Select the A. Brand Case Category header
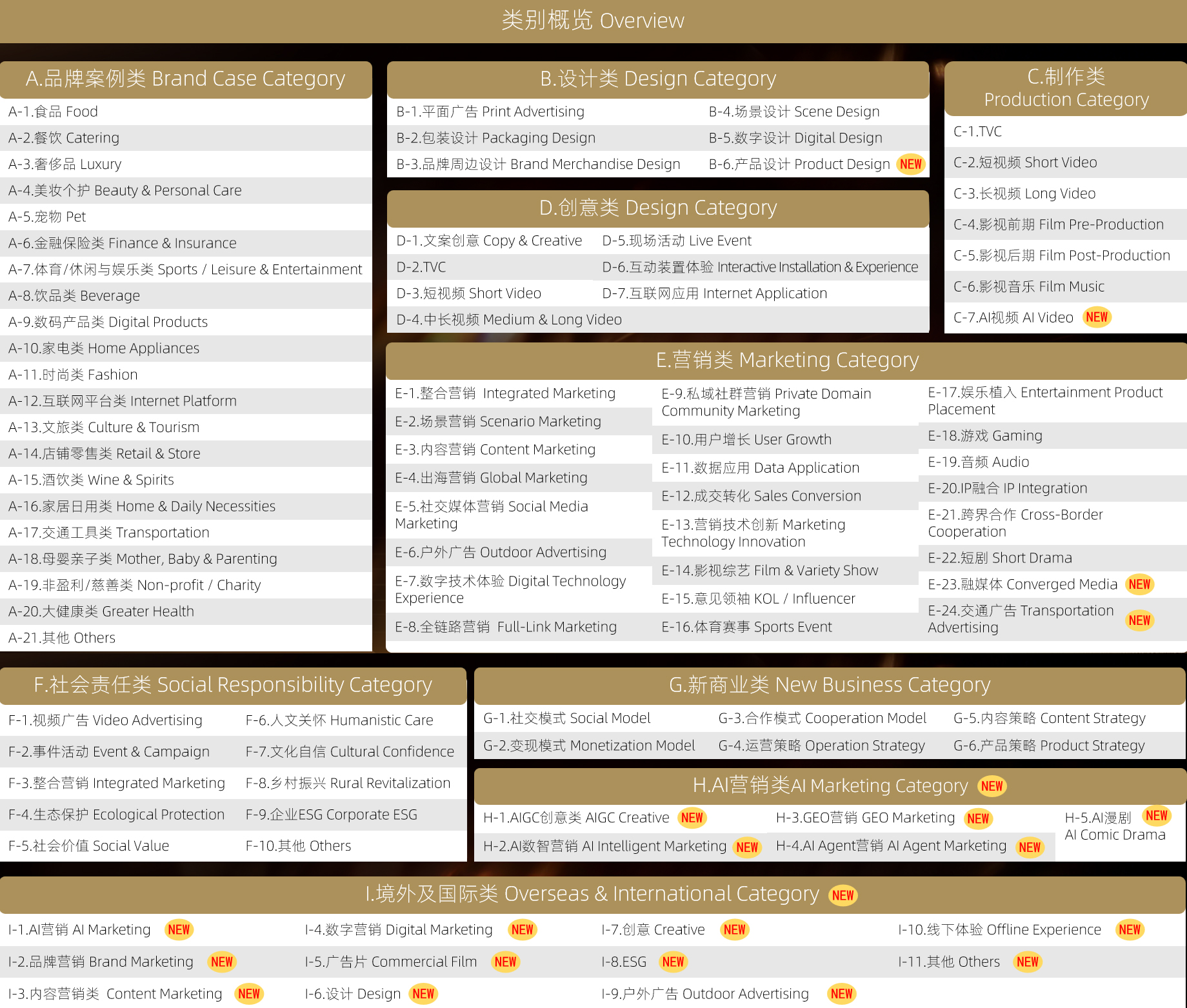Viewport: 1187px width, 1008px height. coord(186,79)
